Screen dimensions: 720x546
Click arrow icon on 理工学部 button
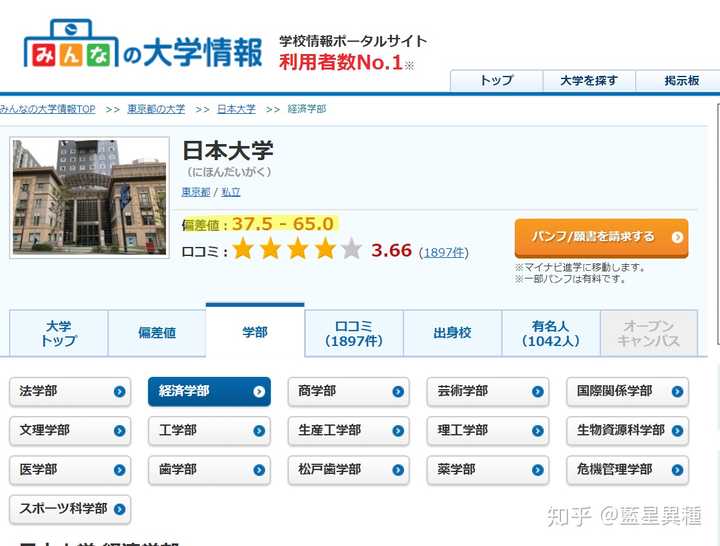coord(538,431)
